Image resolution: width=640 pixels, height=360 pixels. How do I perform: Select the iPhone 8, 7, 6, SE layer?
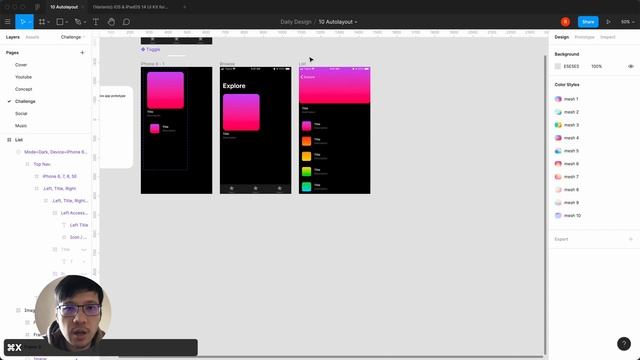tap(60, 176)
